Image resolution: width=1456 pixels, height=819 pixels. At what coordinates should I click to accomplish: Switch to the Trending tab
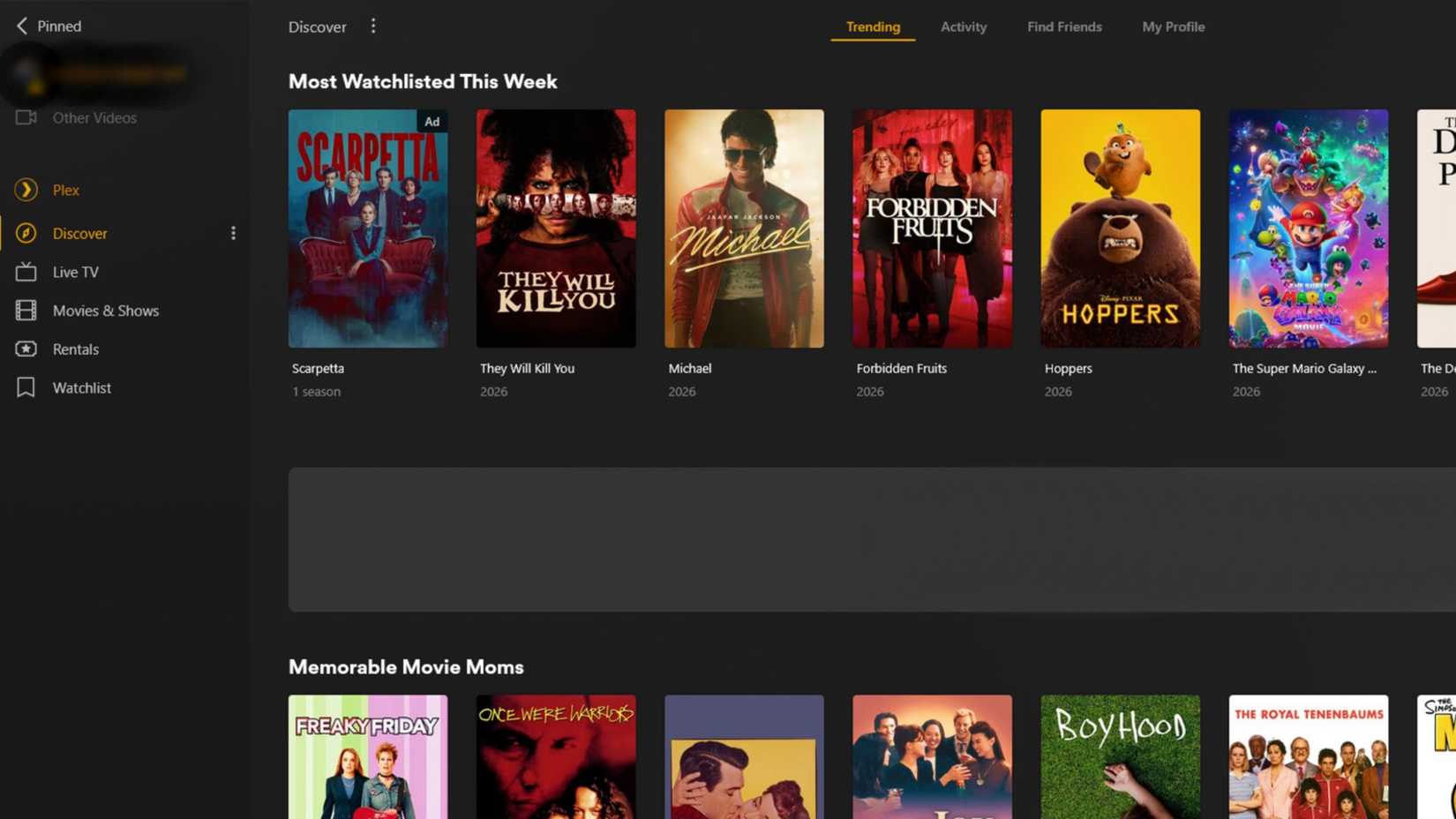click(873, 26)
